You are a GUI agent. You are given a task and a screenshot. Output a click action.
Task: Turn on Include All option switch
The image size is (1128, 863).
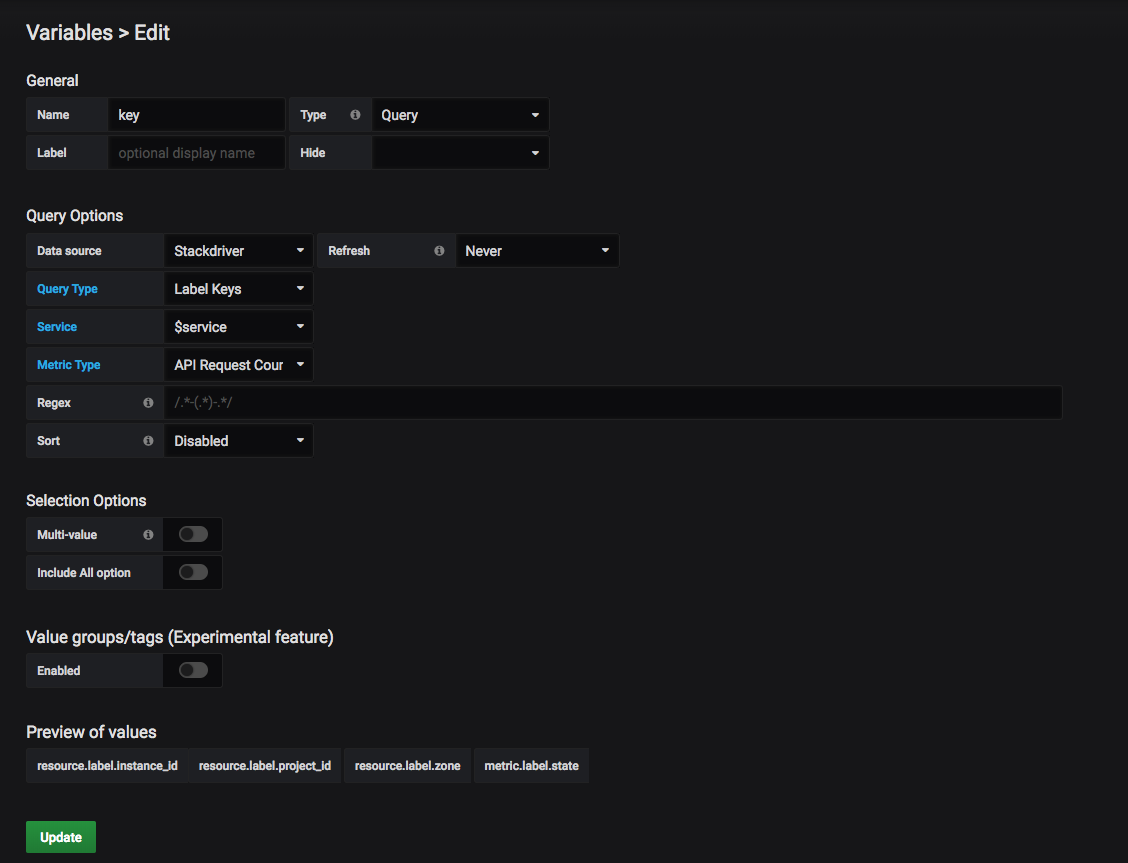pyautogui.click(x=193, y=573)
